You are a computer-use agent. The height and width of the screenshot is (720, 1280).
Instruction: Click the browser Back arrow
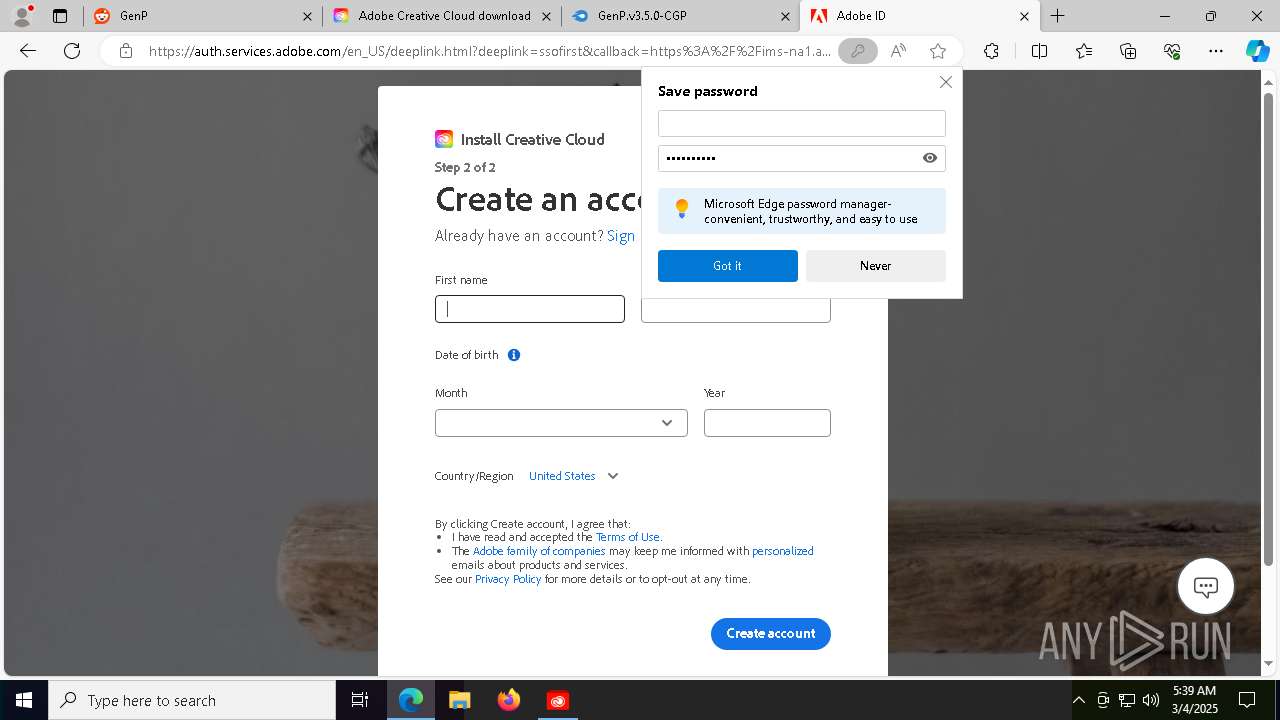[28, 51]
